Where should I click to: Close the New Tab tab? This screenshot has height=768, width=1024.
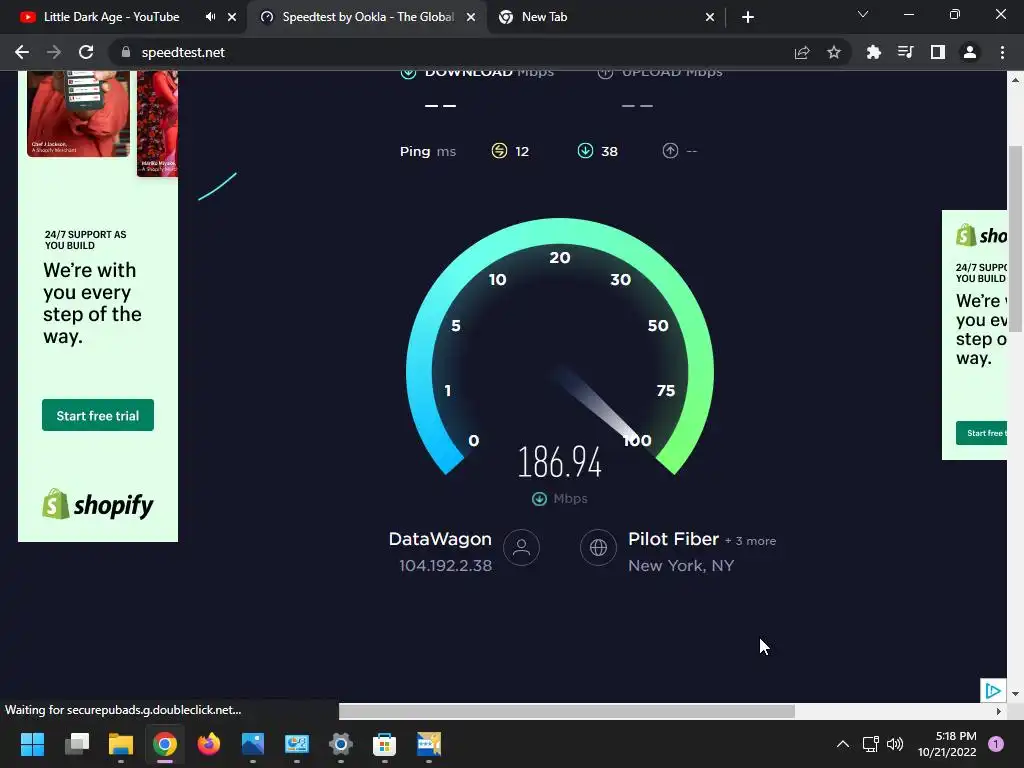[710, 17]
